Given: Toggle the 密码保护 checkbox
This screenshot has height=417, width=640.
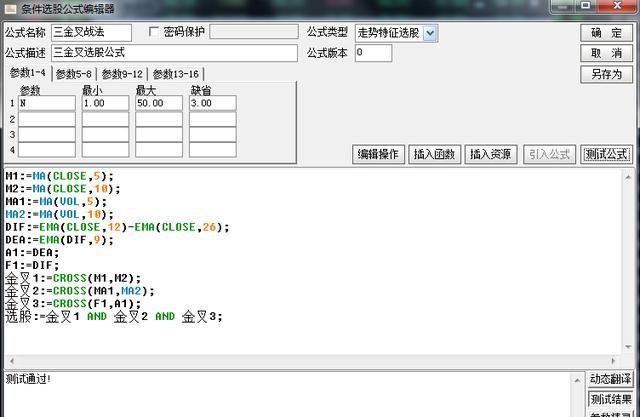Looking at the screenshot, I should pos(154,32).
